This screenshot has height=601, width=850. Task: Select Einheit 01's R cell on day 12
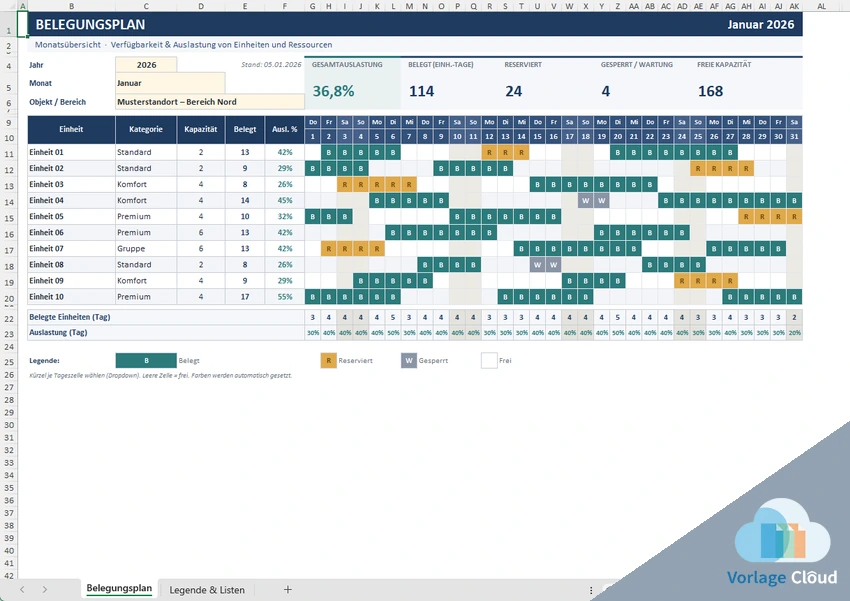coord(489,152)
